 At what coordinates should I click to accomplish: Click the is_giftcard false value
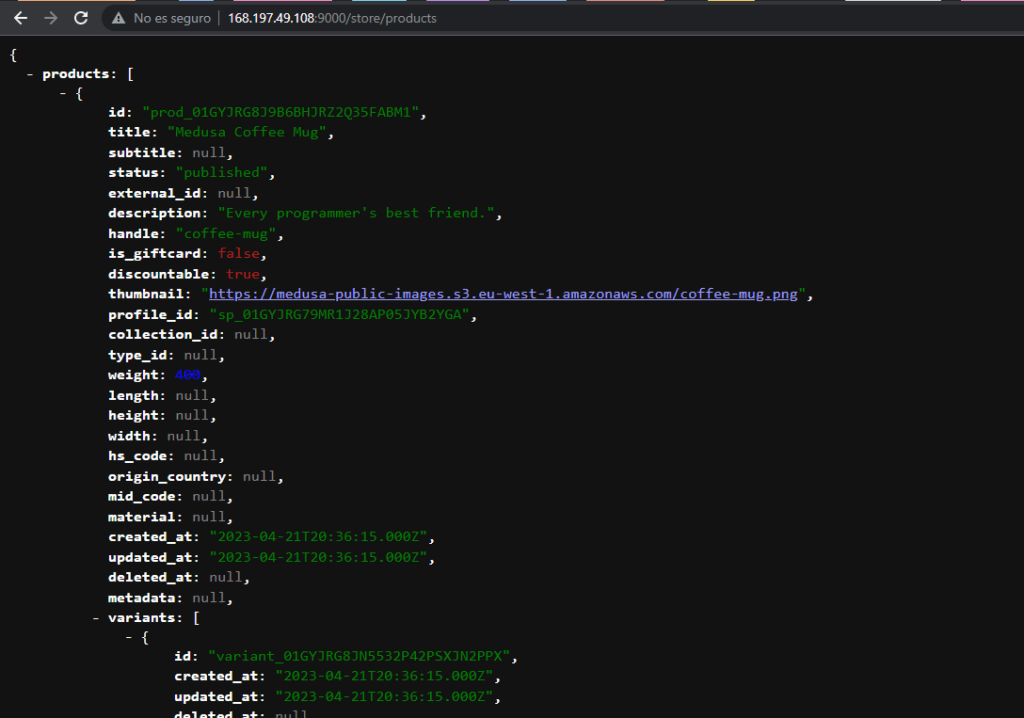coord(238,253)
